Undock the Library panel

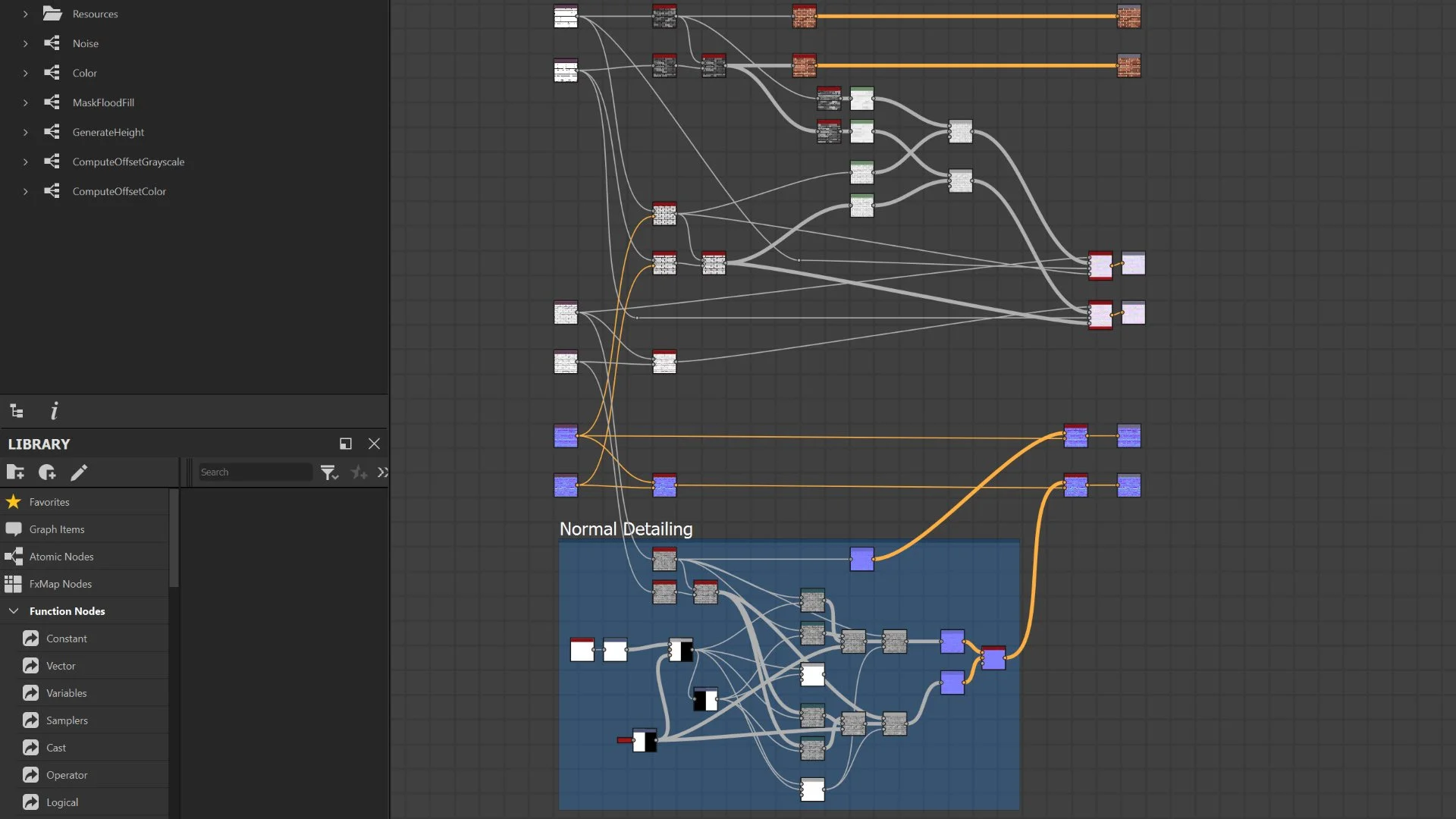click(345, 444)
